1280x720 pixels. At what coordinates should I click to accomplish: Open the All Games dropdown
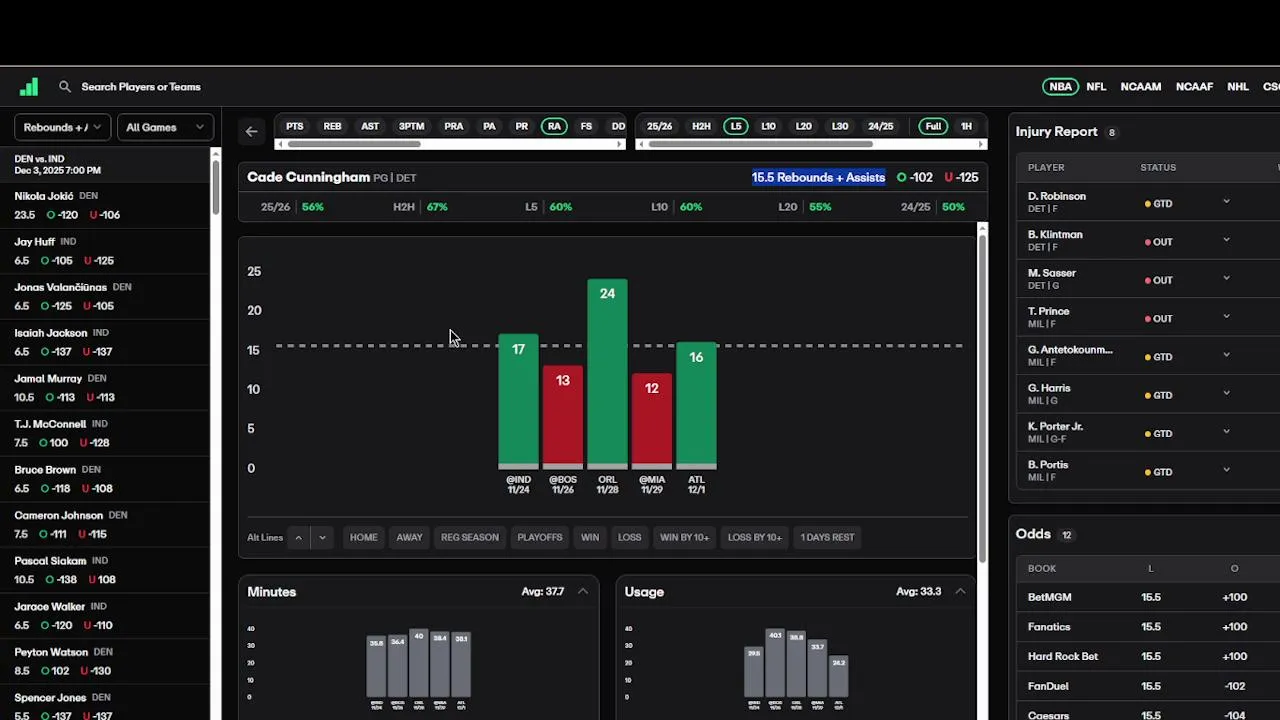point(165,127)
